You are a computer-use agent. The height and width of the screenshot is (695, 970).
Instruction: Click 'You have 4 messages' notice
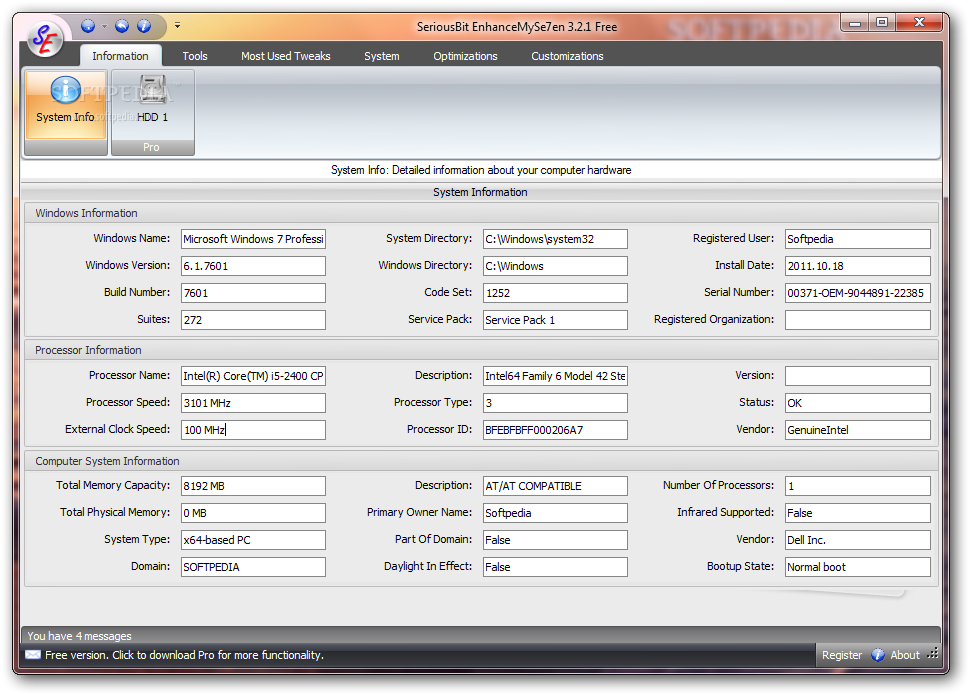pyautogui.click(x=79, y=636)
